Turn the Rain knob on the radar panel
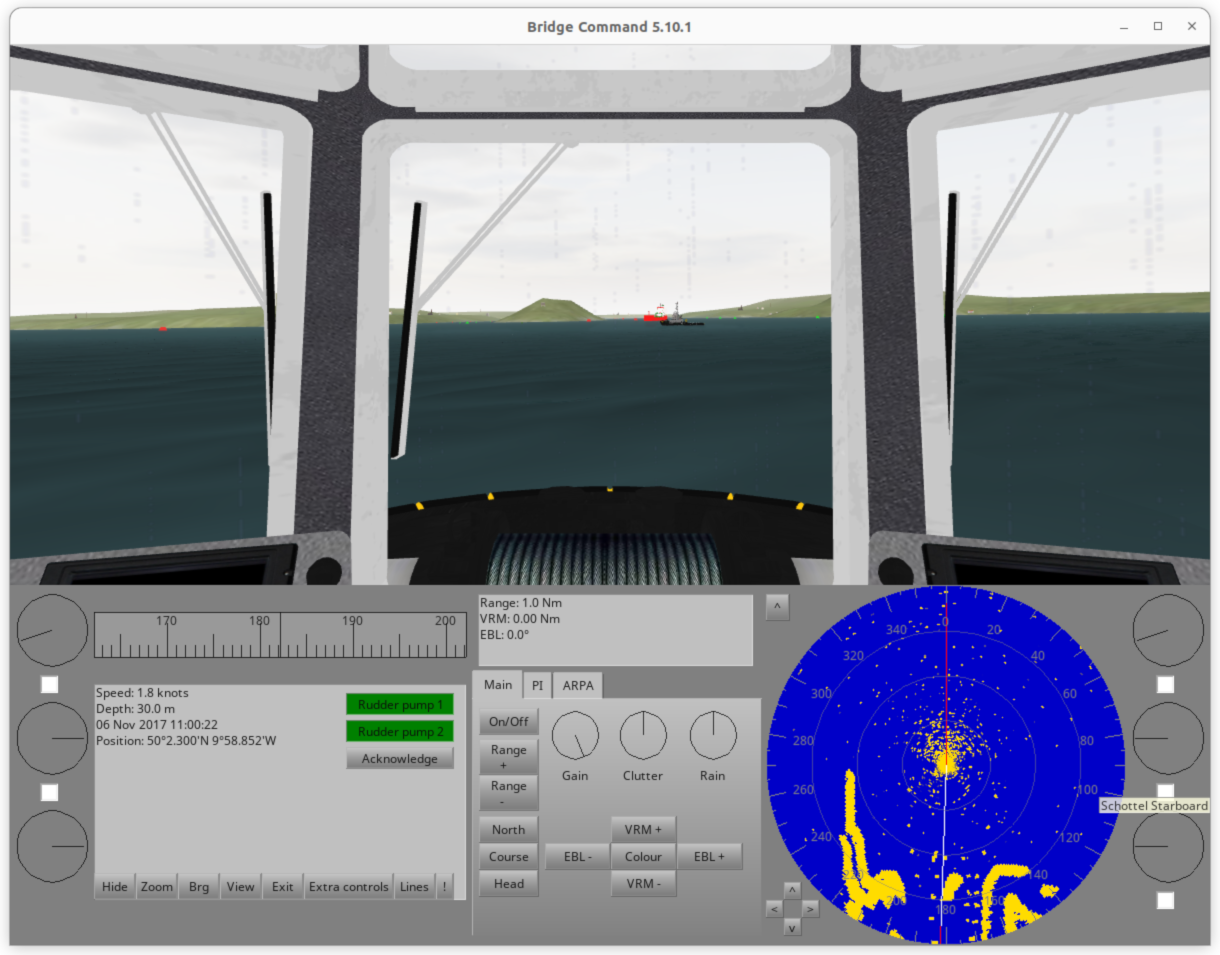This screenshot has height=955, width=1220. [x=712, y=738]
